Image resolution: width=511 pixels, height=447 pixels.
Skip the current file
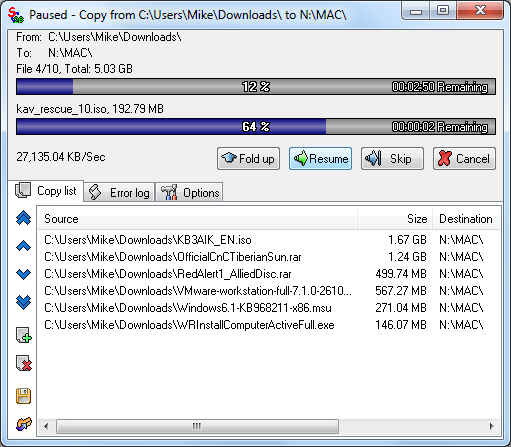click(x=392, y=159)
